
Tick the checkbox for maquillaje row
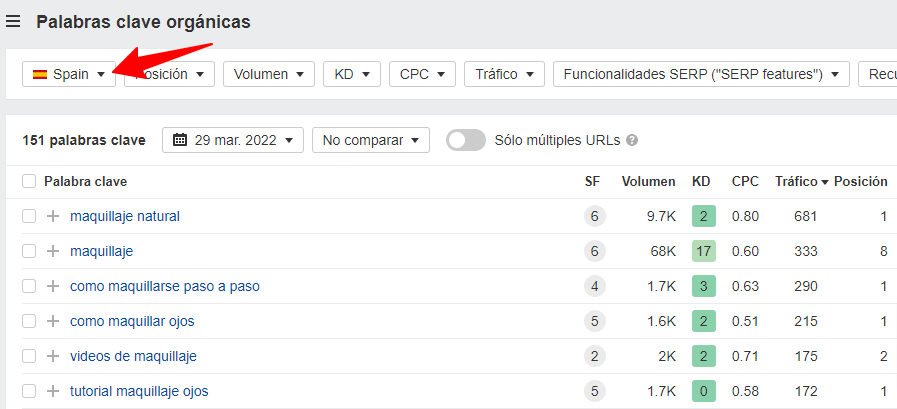(29, 251)
